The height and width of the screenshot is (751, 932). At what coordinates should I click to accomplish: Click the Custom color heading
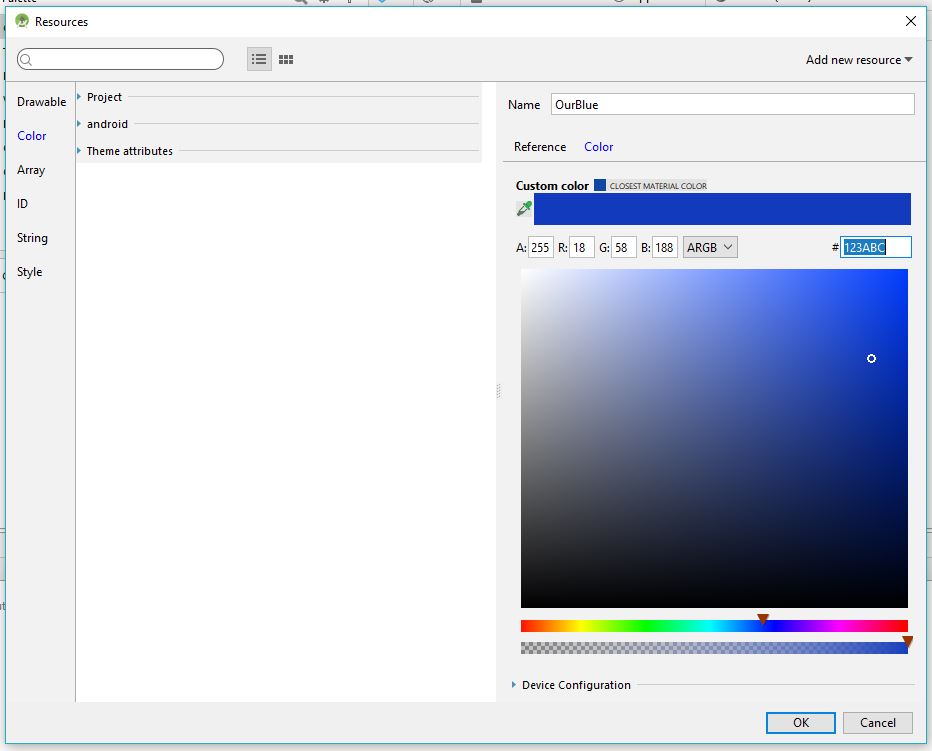point(552,186)
